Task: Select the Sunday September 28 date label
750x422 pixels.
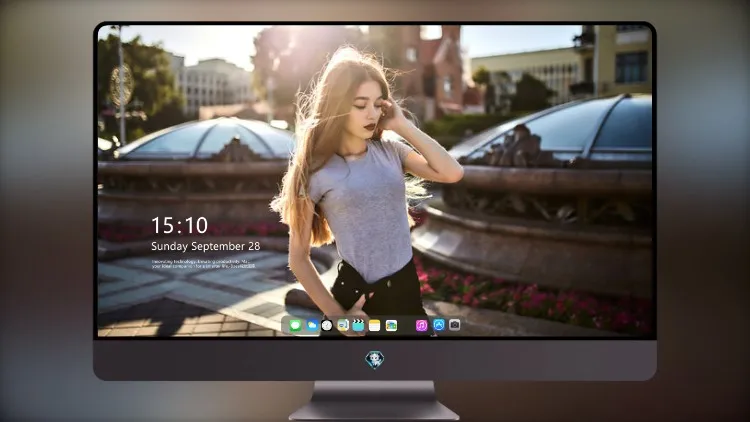Action: pyautogui.click(x=206, y=246)
